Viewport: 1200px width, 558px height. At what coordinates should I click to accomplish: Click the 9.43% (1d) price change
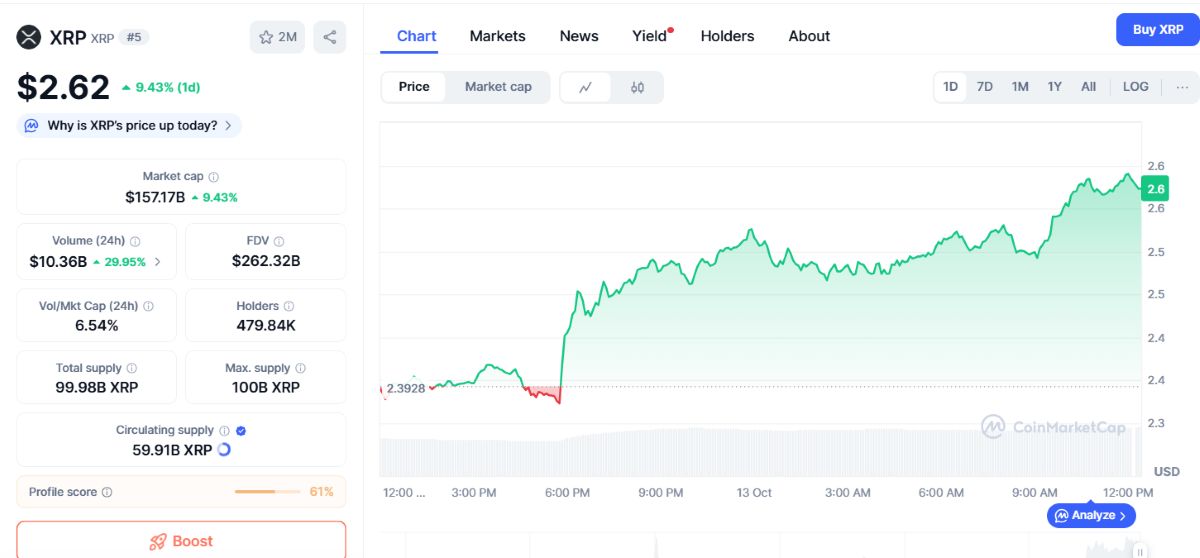pyautogui.click(x=161, y=87)
